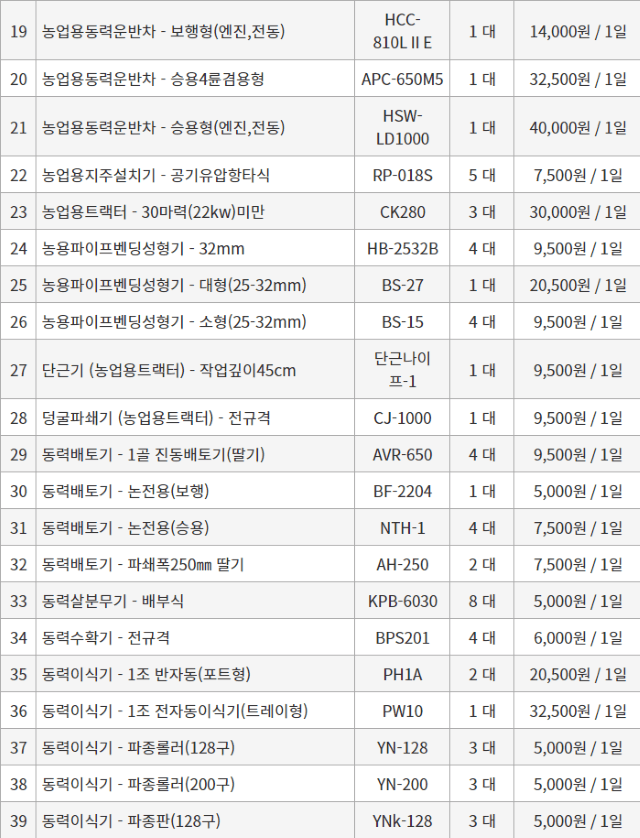Click model BS-15 cell
This screenshot has height=838, width=640.
coord(402,322)
